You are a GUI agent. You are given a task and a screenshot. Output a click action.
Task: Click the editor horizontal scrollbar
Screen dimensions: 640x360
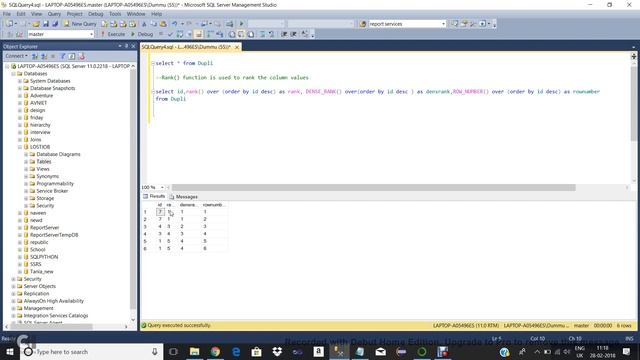(x=373, y=188)
